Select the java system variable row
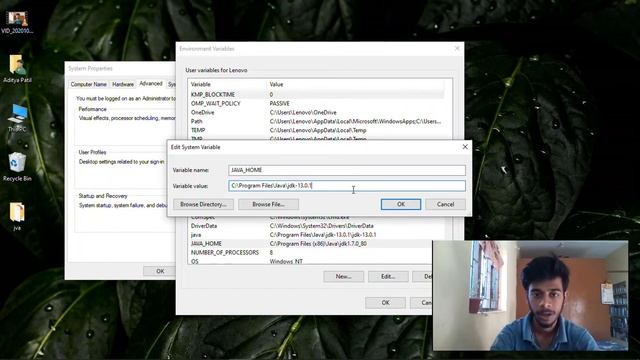Viewport: 640px width, 360px height. pyautogui.click(x=317, y=235)
